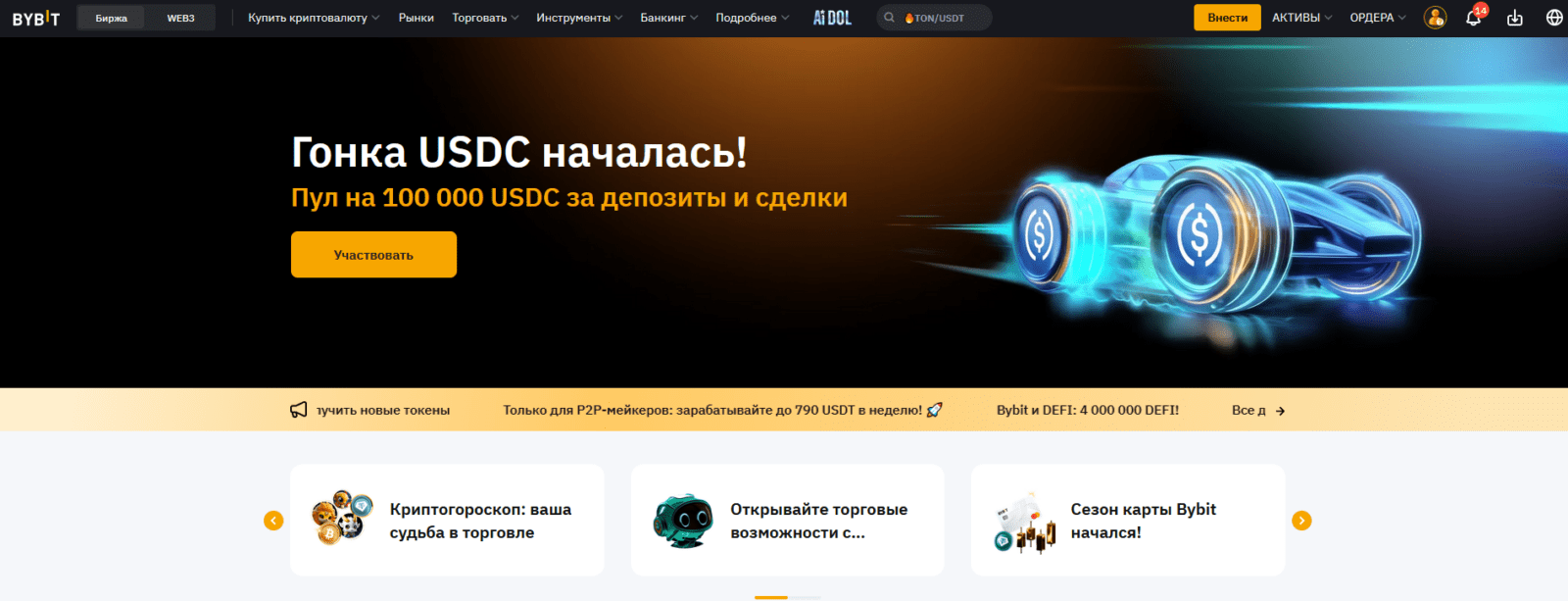Click the Участвовать button
1568x601 pixels.
pos(373,255)
